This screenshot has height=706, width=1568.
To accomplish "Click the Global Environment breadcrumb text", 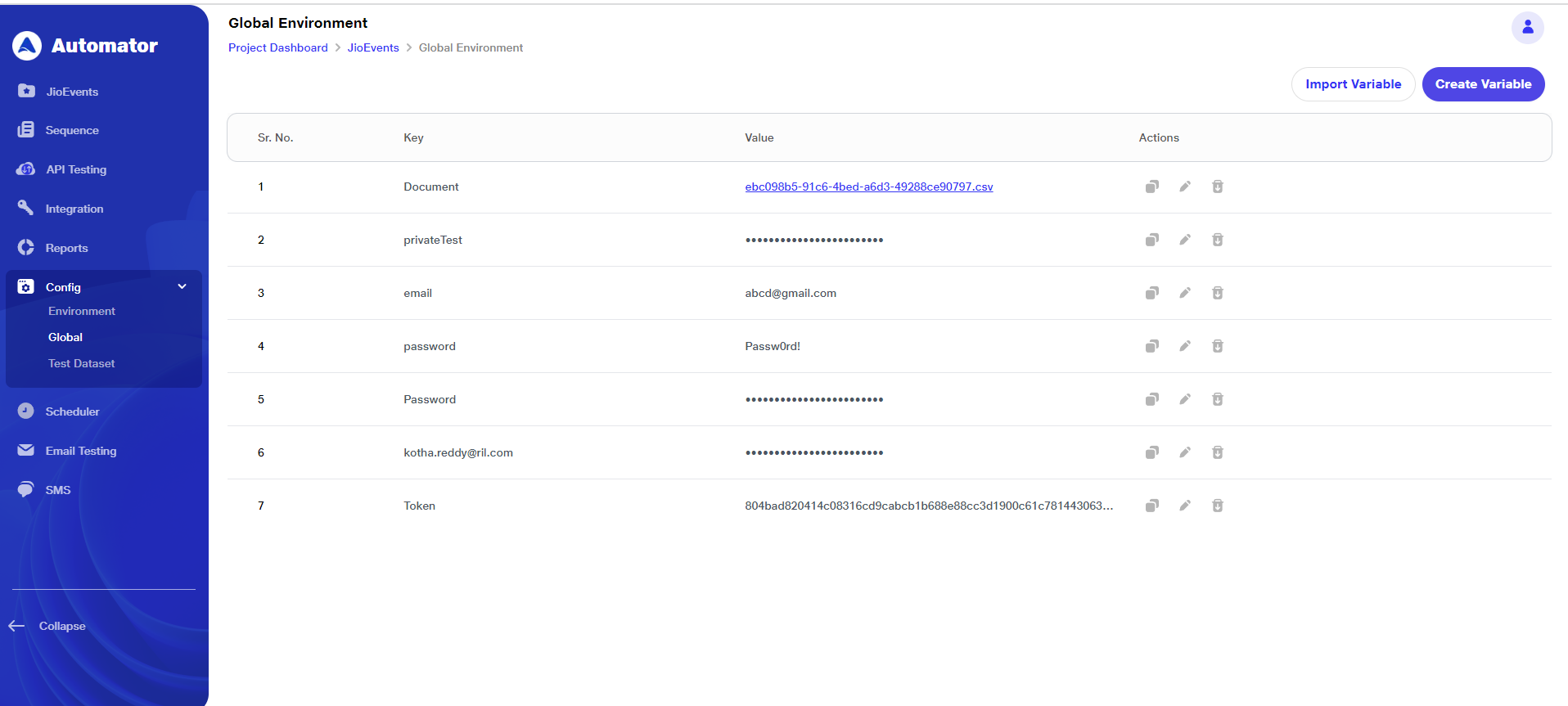I will tap(471, 47).
